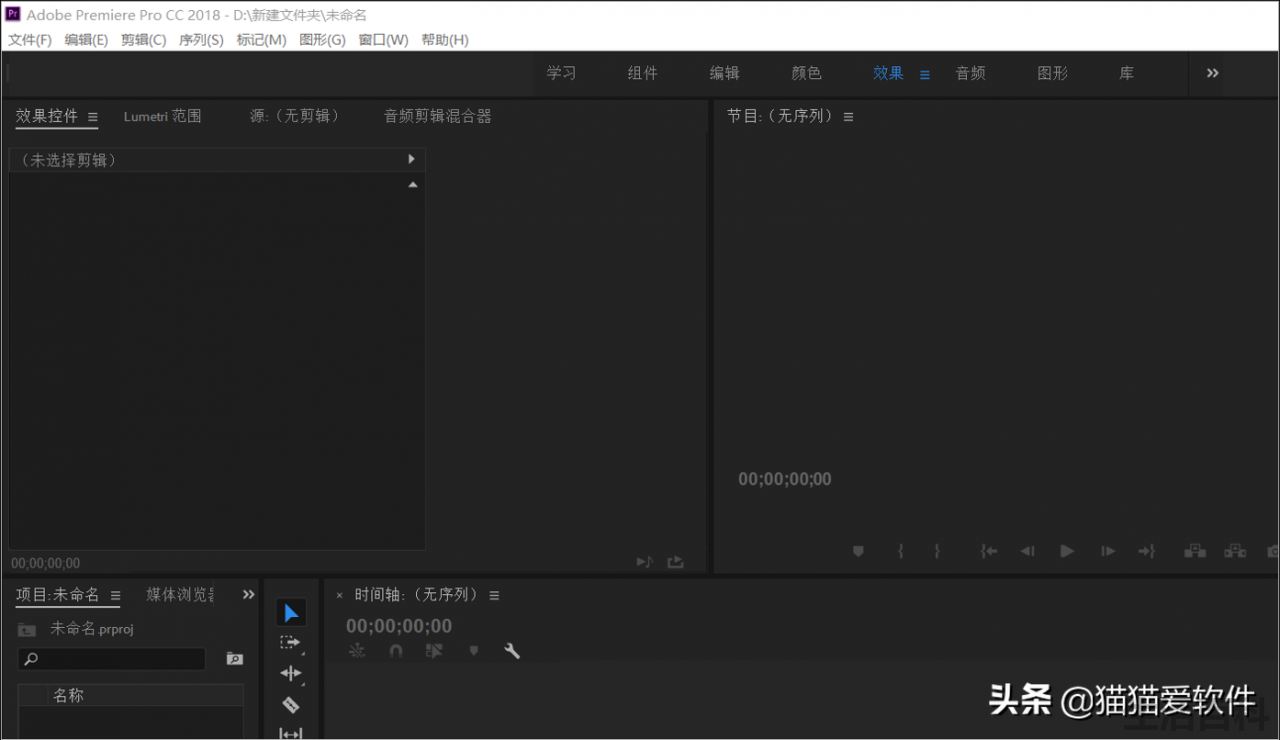Select the Track Select Forward tool

(291, 643)
